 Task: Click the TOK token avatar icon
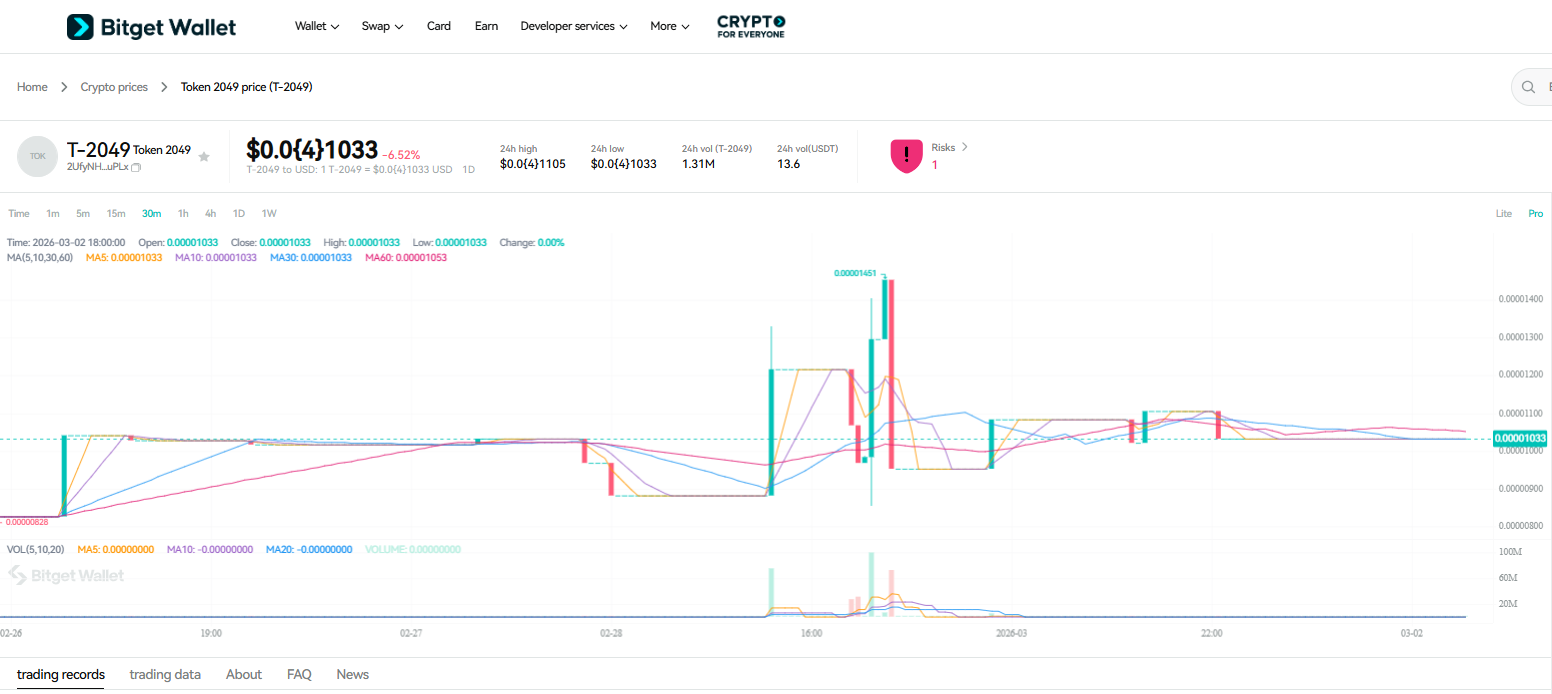(37, 156)
